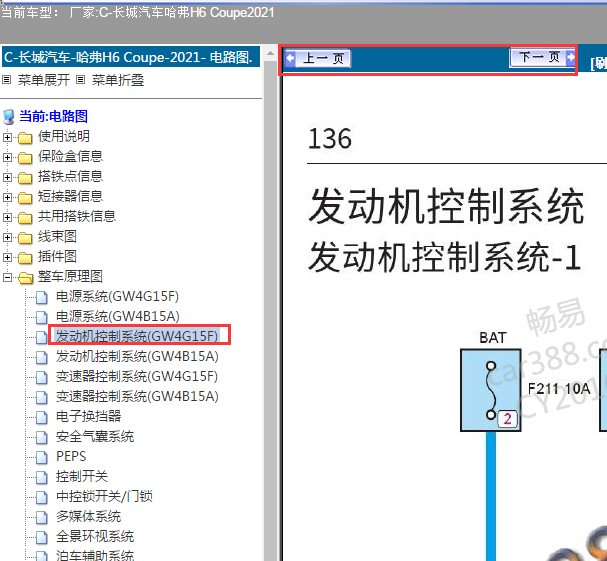Click the 共用搭铁信息 folder icon
The image size is (607, 561).
(25, 218)
